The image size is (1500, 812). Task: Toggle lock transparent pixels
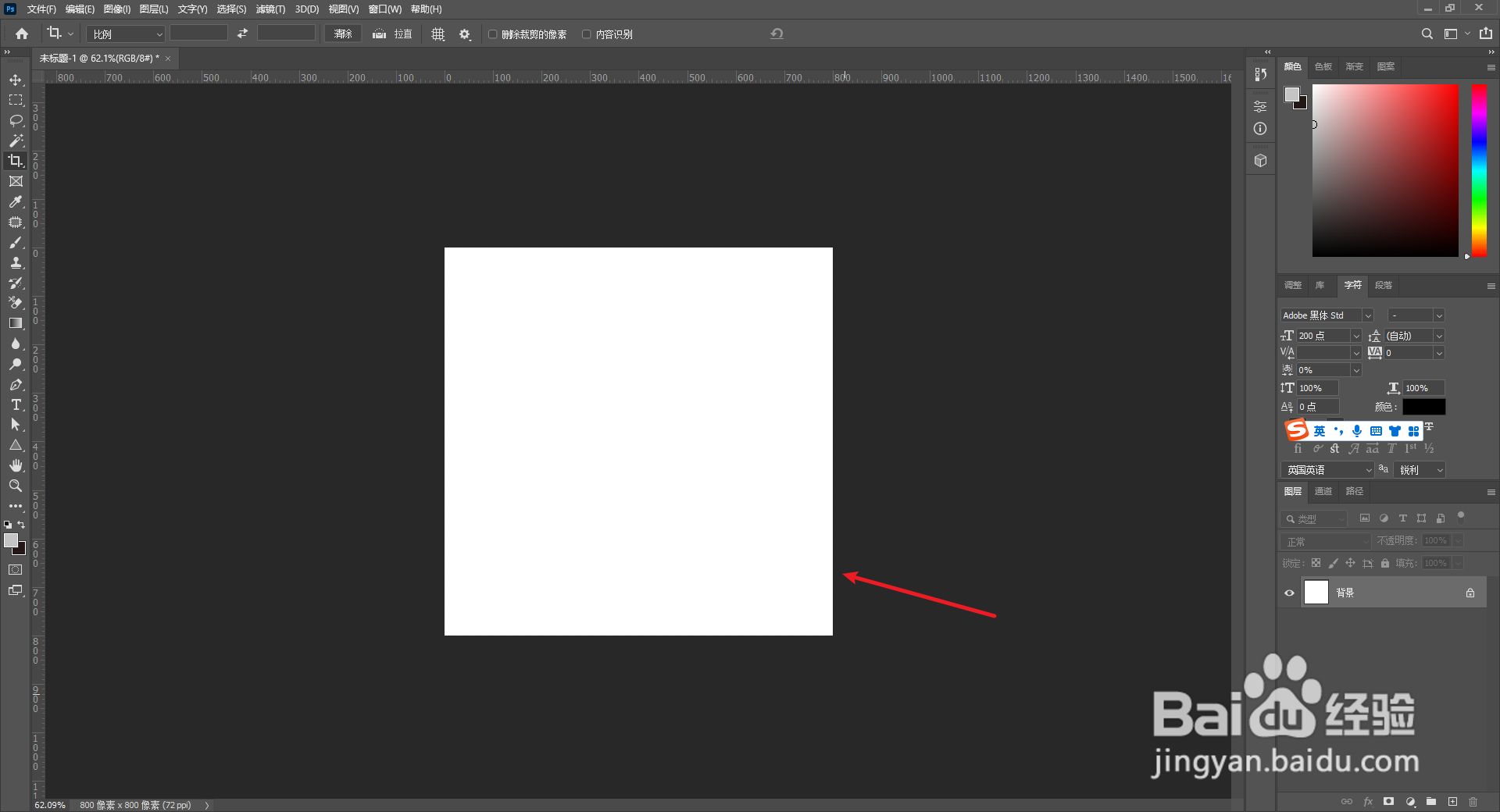coord(1316,563)
